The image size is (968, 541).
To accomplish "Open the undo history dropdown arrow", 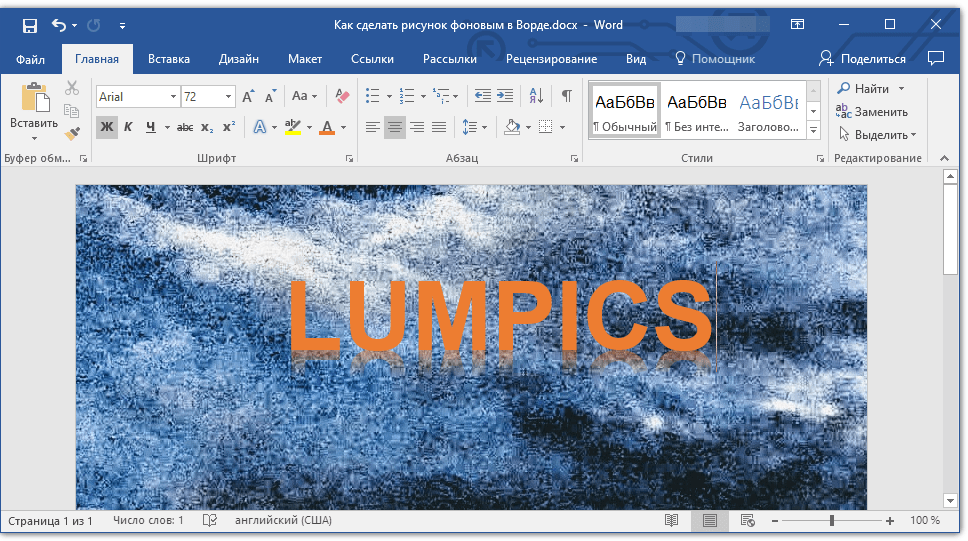I will [75, 26].
